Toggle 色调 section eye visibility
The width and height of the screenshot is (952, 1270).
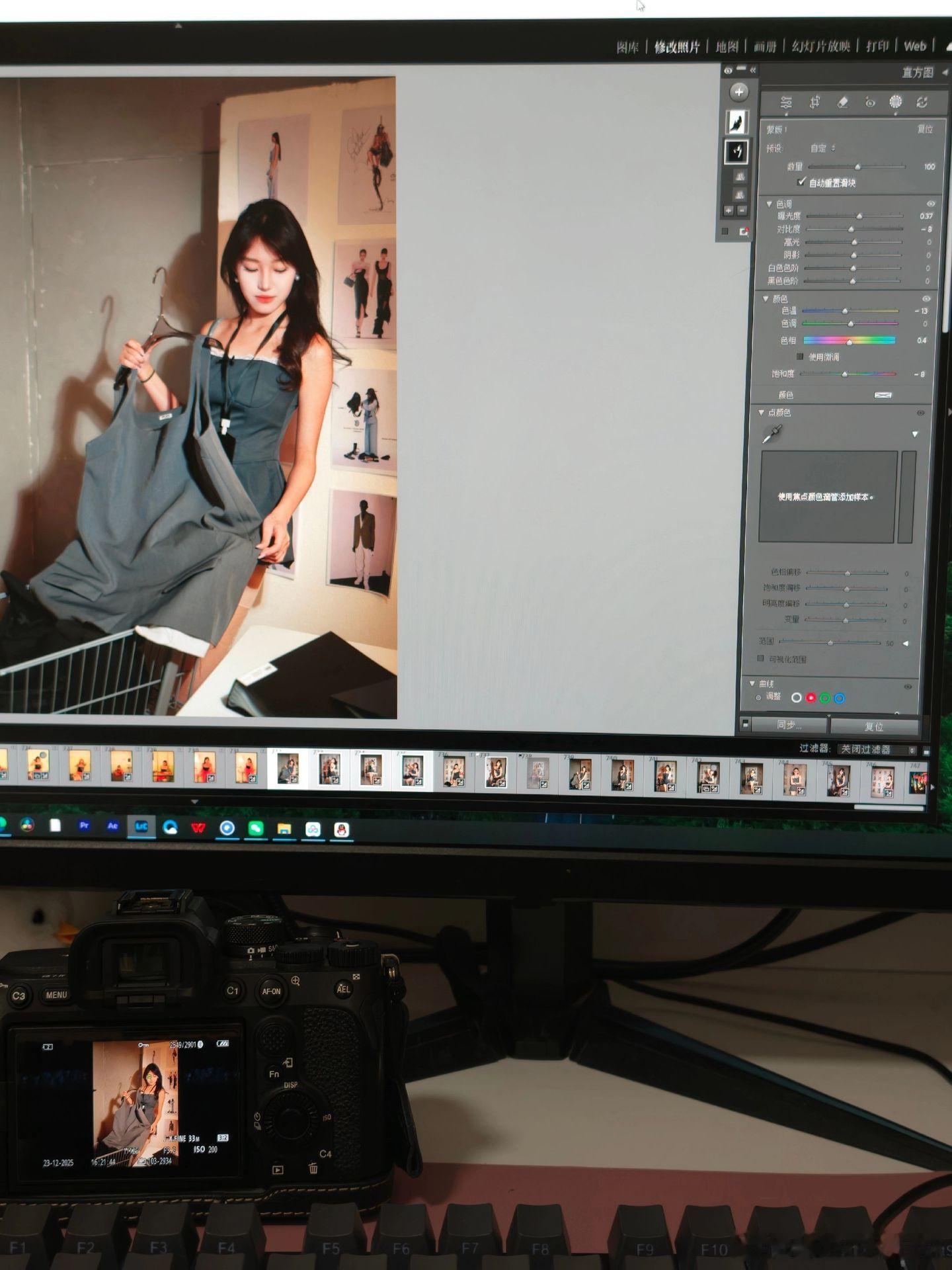tap(931, 204)
